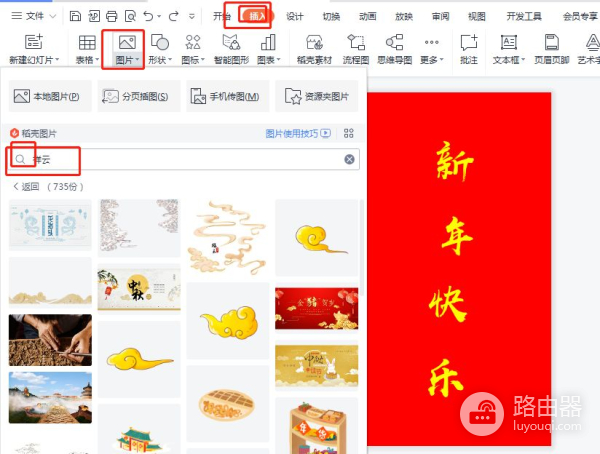The width and height of the screenshot is (600, 454).
Task: Click the print preview icon
Action: pos(130,16)
